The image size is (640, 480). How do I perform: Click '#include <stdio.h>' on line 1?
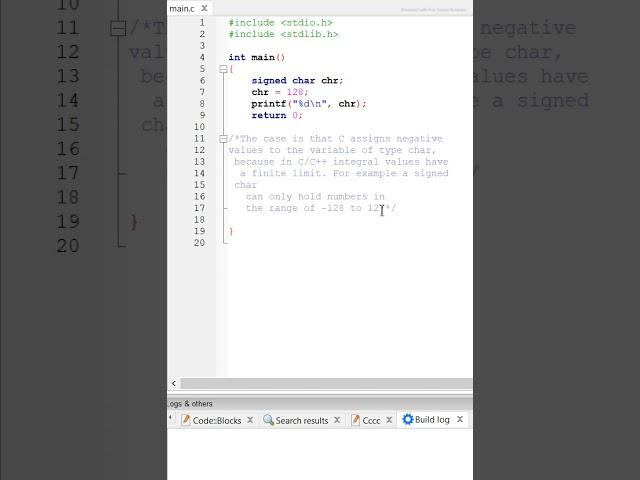(x=280, y=23)
